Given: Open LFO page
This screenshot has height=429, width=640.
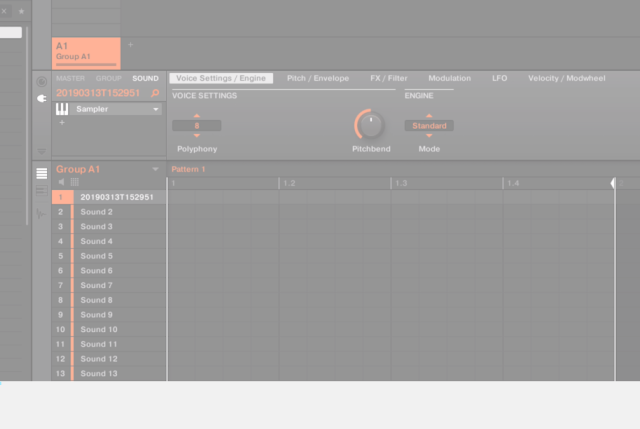Looking at the screenshot, I should tap(500, 78).
